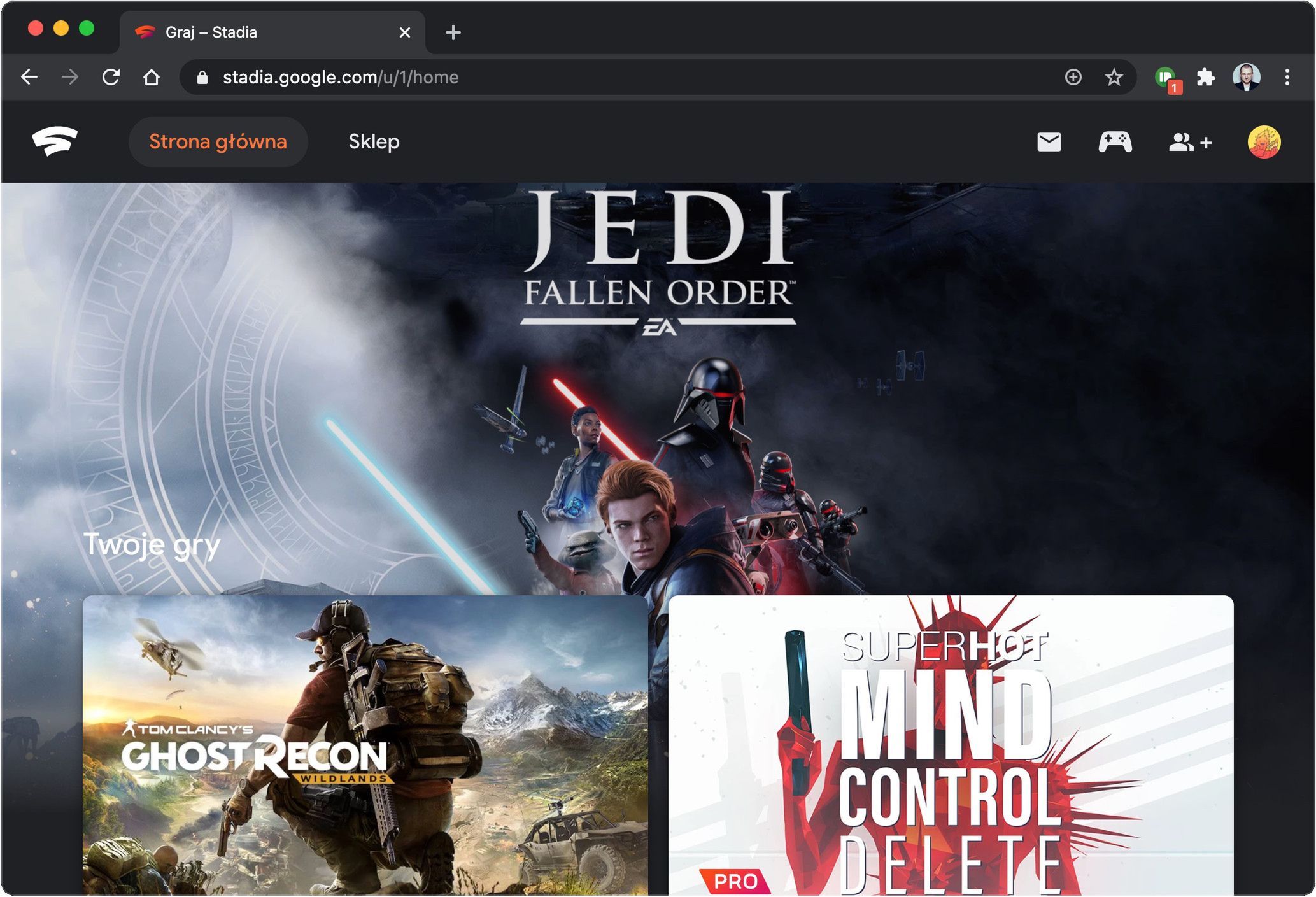Open a new browser tab

[x=453, y=32]
